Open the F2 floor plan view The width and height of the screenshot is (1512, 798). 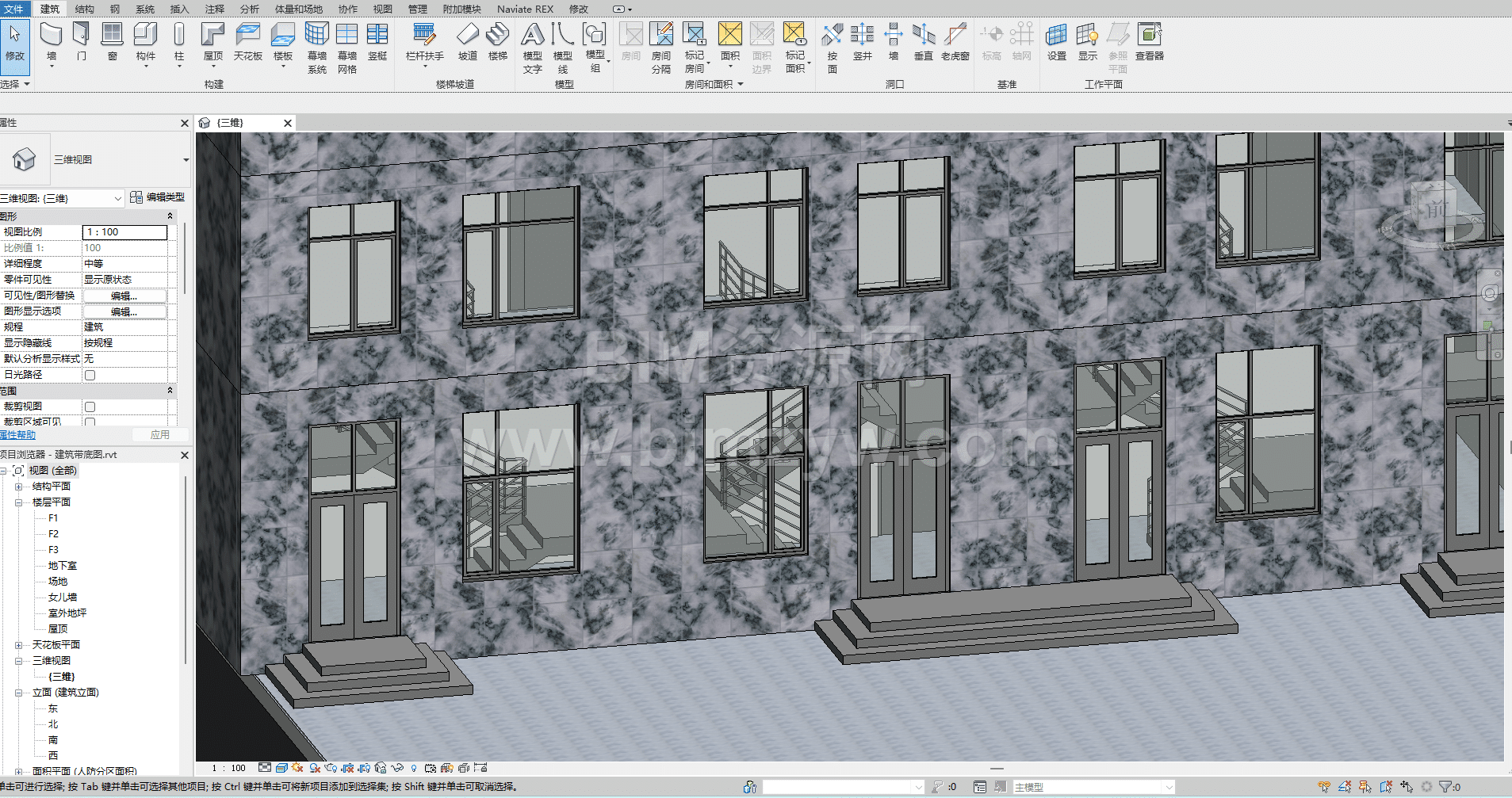pyautogui.click(x=53, y=534)
